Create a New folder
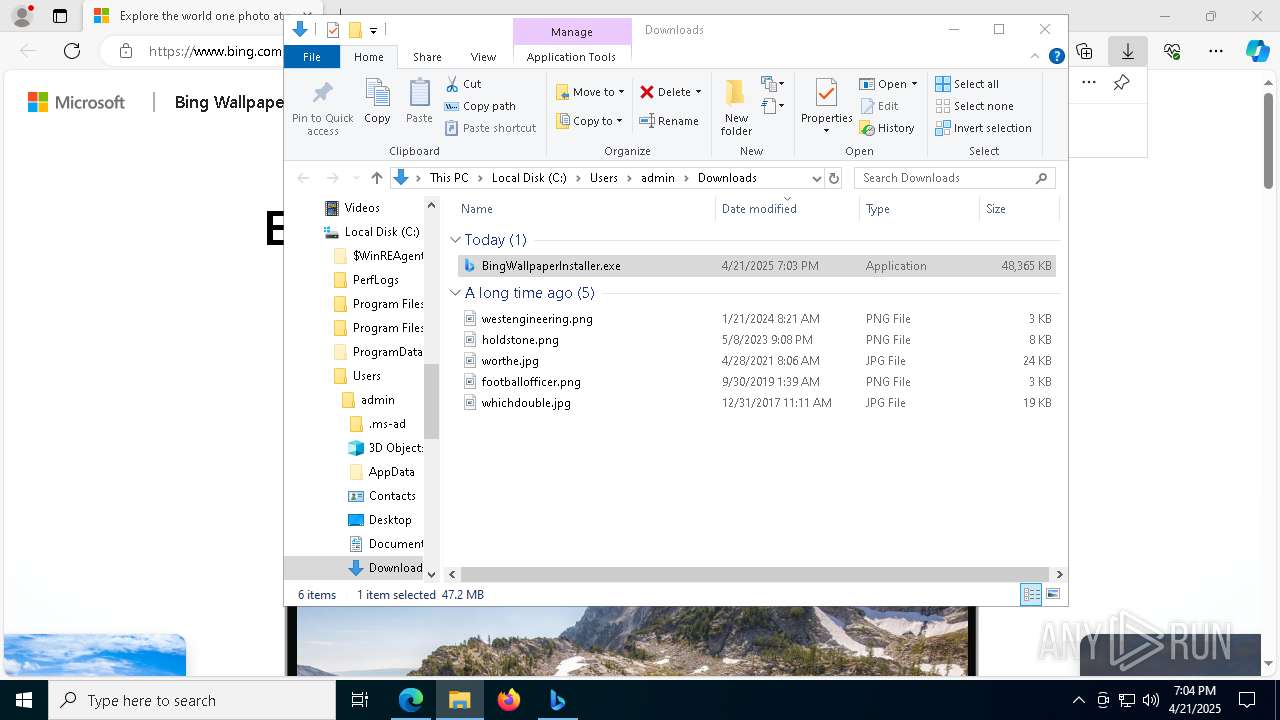This screenshot has height=720, width=1280. point(736,107)
